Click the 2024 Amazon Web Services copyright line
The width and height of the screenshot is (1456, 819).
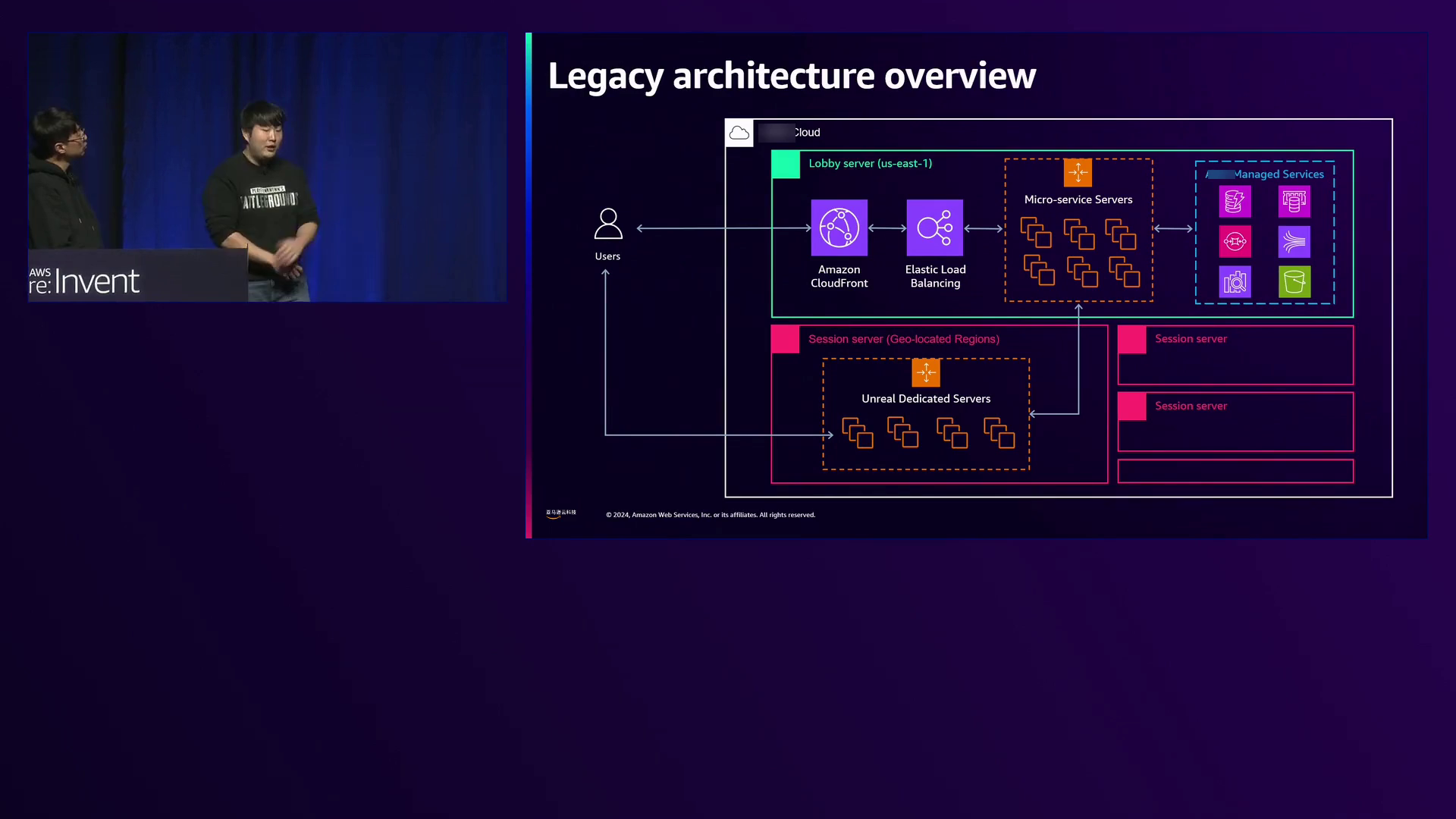point(711,515)
